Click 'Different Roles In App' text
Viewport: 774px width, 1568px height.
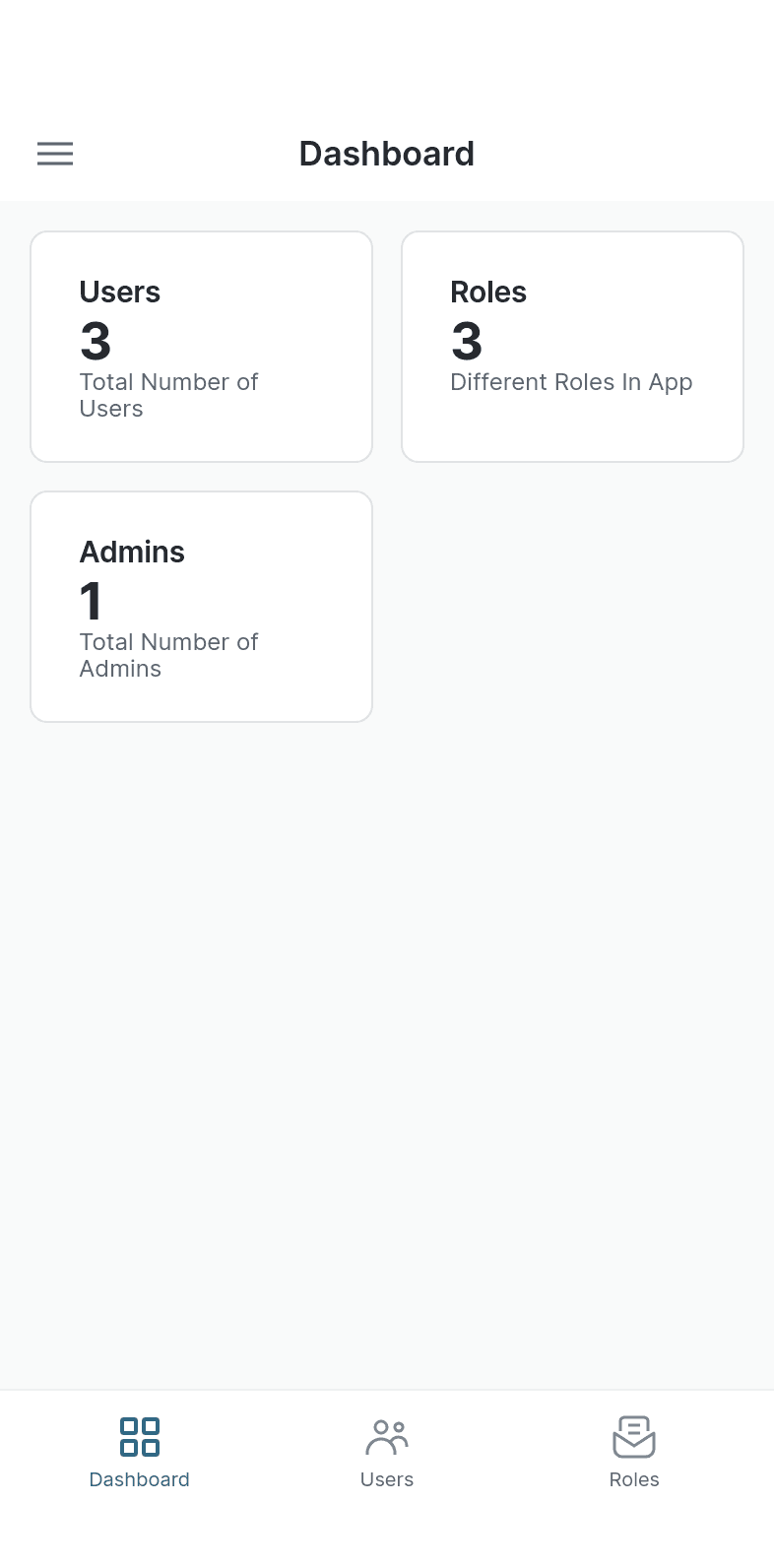pyautogui.click(x=571, y=382)
